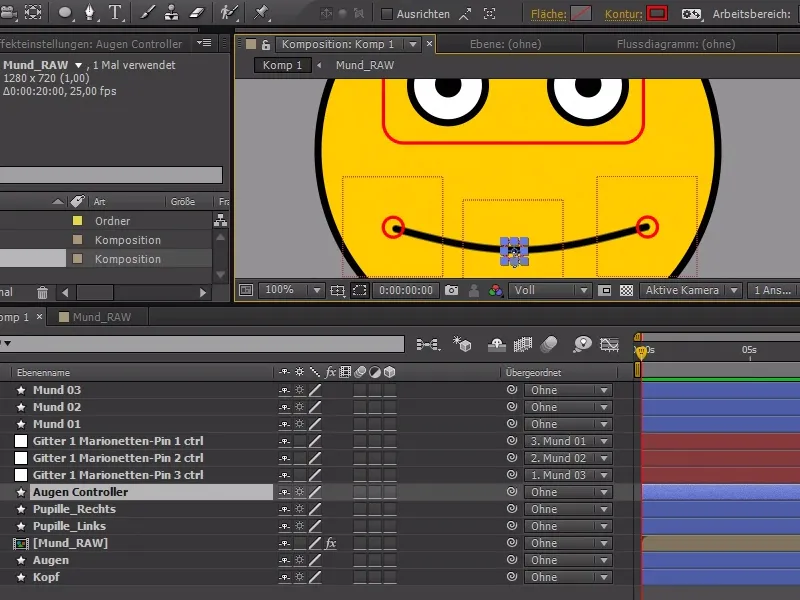
Task: Toggle the transparency grid icon
Action: pos(627,290)
